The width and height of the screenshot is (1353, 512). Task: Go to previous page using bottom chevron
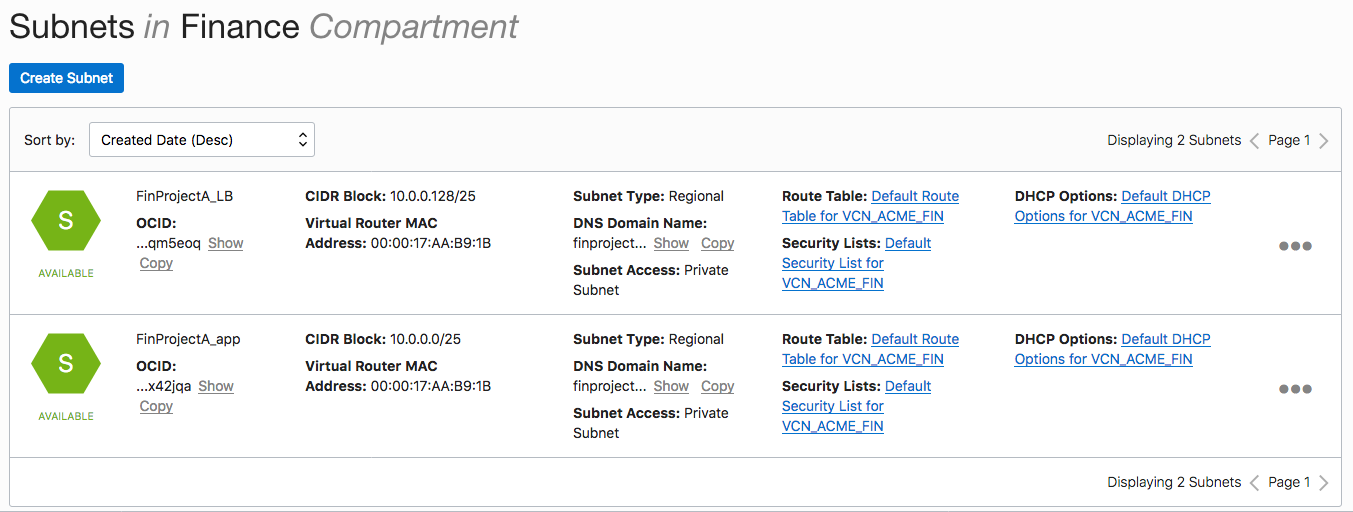(1254, 483)
